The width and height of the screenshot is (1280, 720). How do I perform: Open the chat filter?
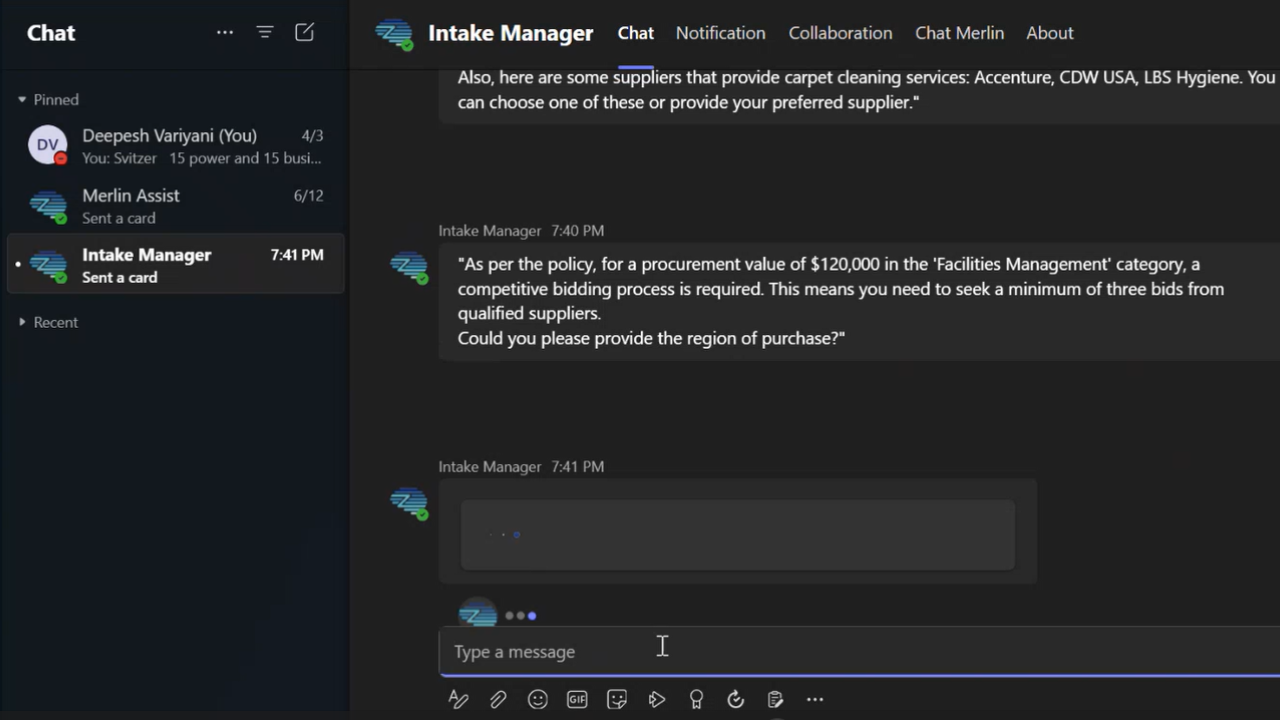tap(264, 32)
